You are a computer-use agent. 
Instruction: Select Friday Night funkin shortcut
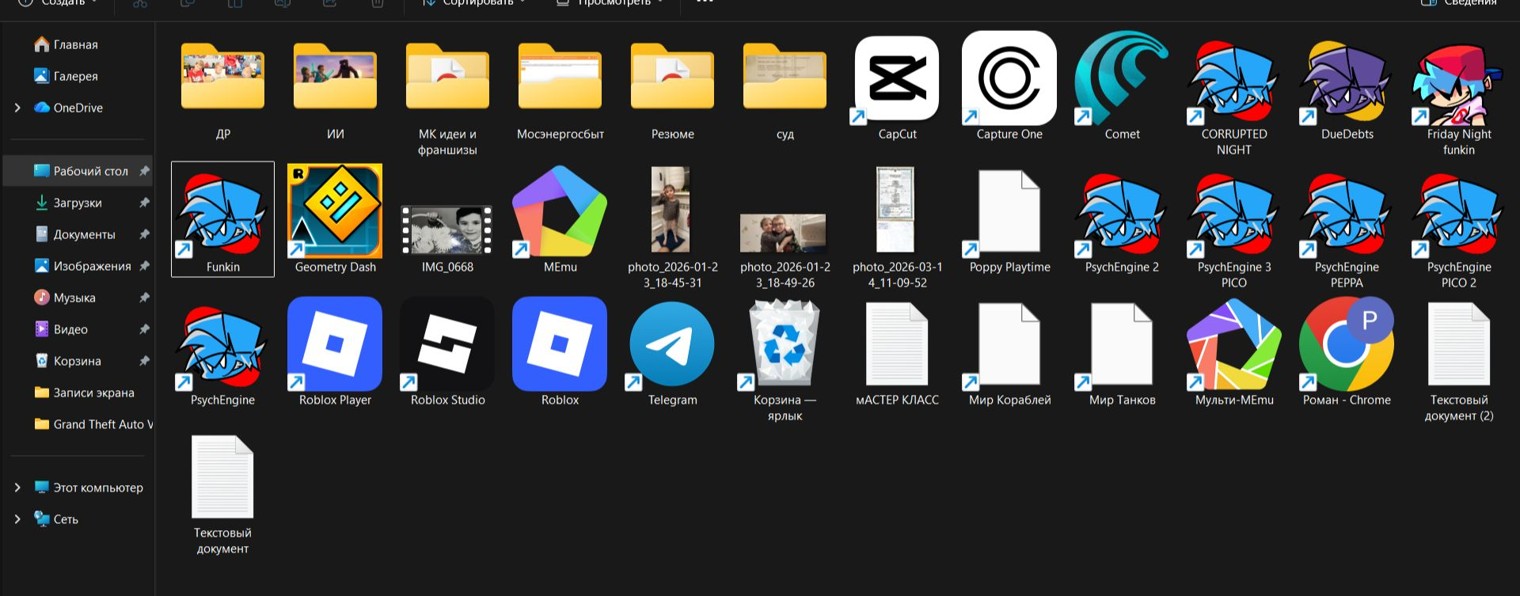point(1459,96)
